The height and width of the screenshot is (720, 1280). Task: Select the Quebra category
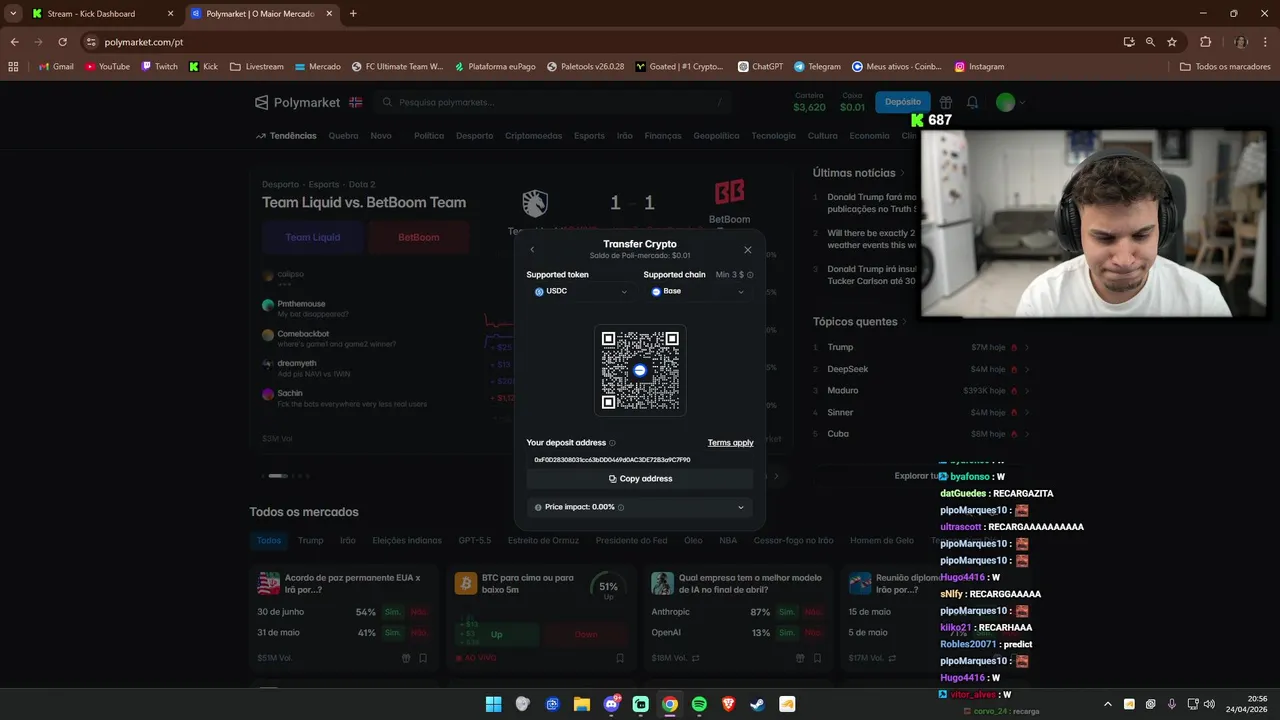[x=343, y=136]
